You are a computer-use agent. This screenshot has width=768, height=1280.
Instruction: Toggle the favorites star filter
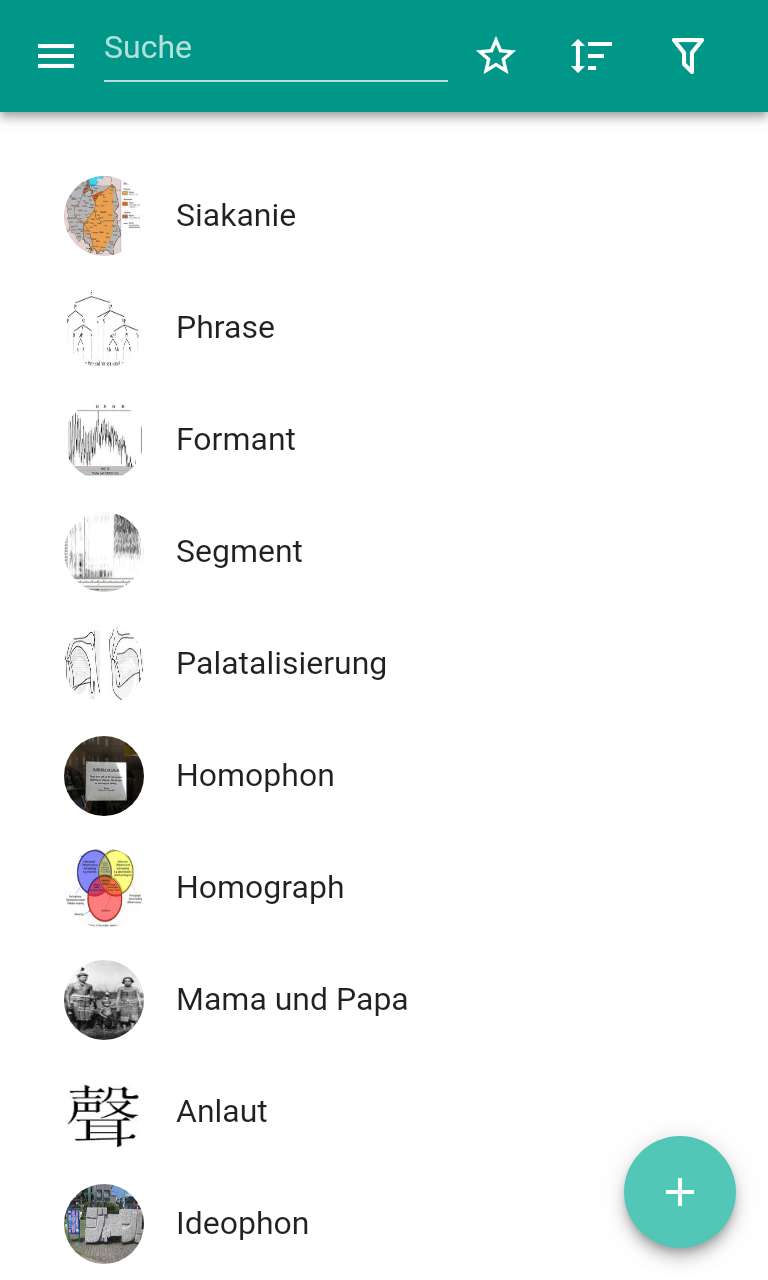pyautogui.click(x=496, y=56)
